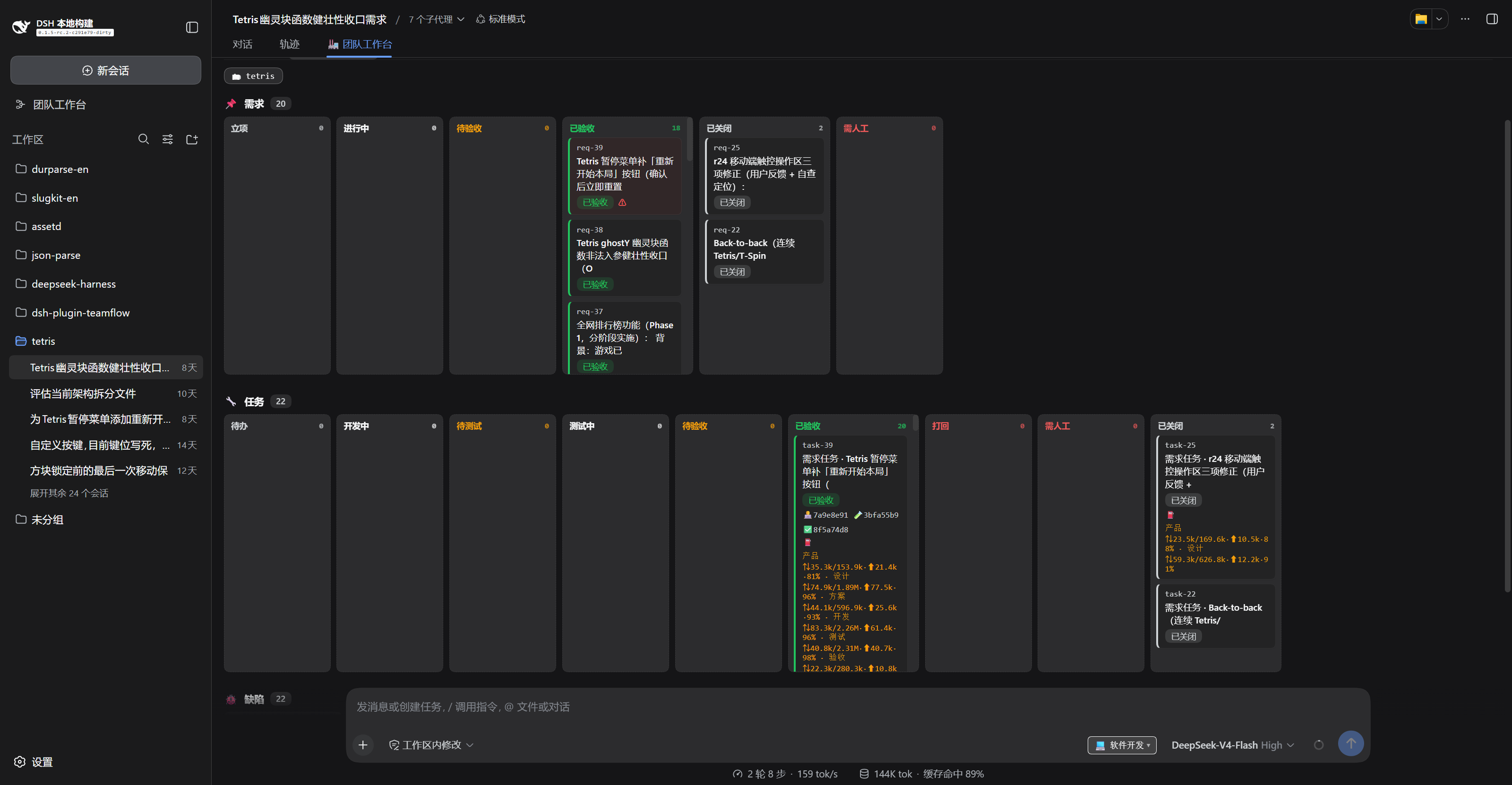
Task: Search workspaces with the magnifier icon
Action: point(143,139)
